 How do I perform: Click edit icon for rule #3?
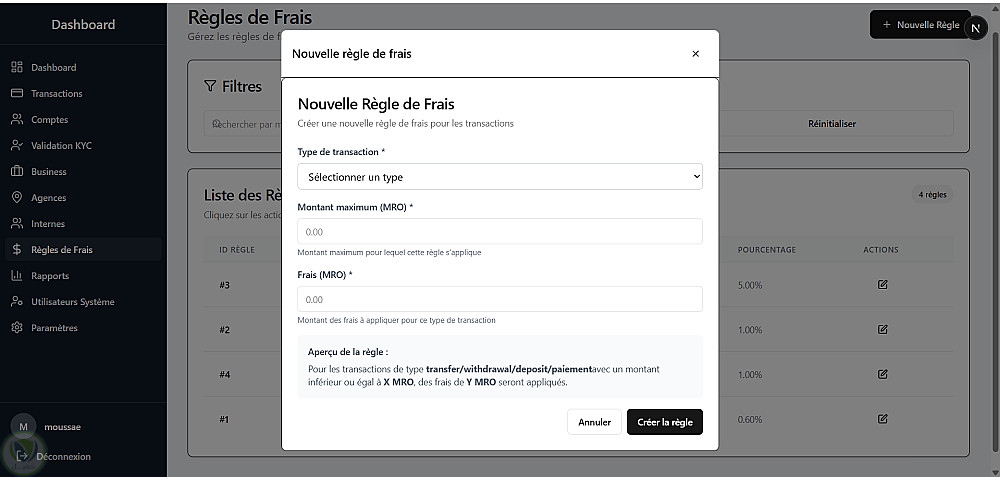[882, 285]
